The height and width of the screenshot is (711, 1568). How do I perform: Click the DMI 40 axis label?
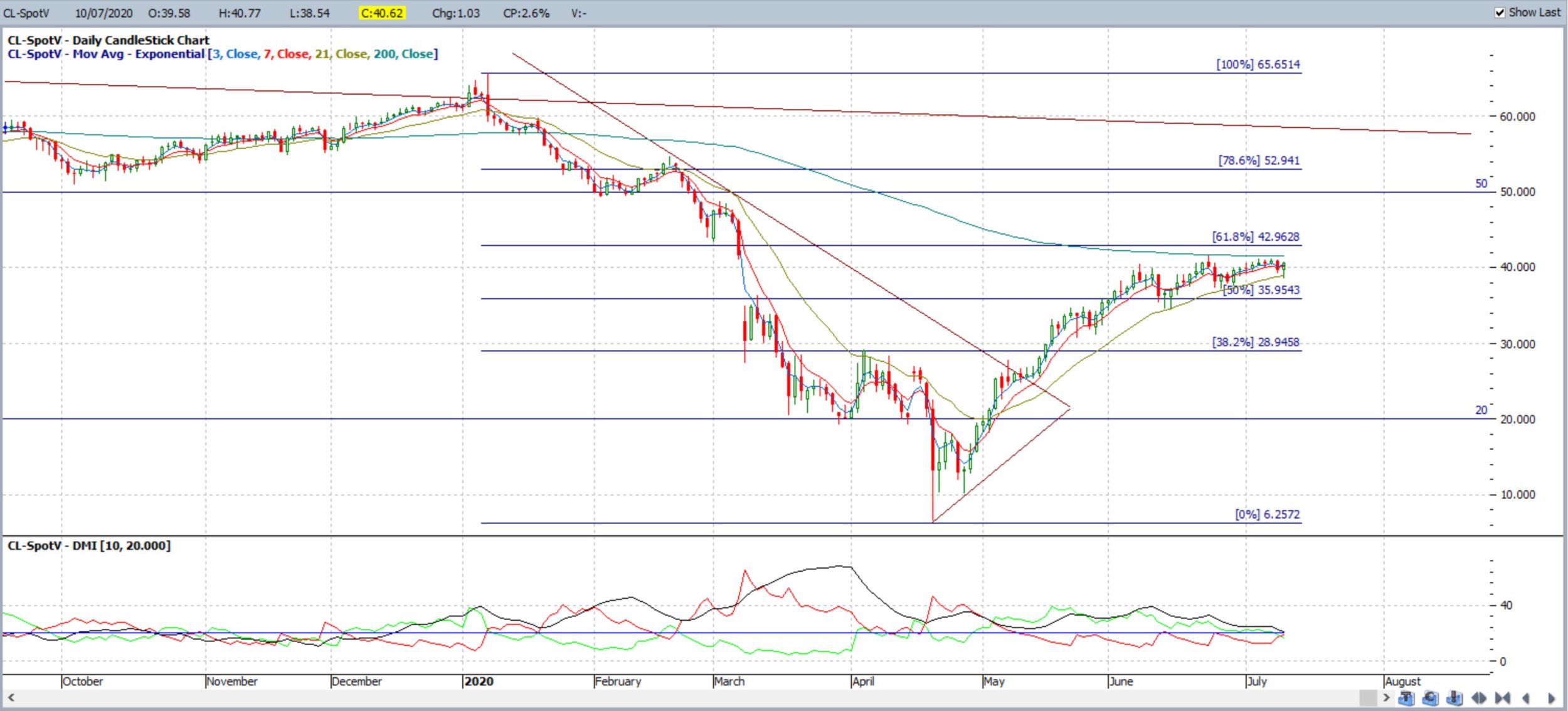point(1506,605)
